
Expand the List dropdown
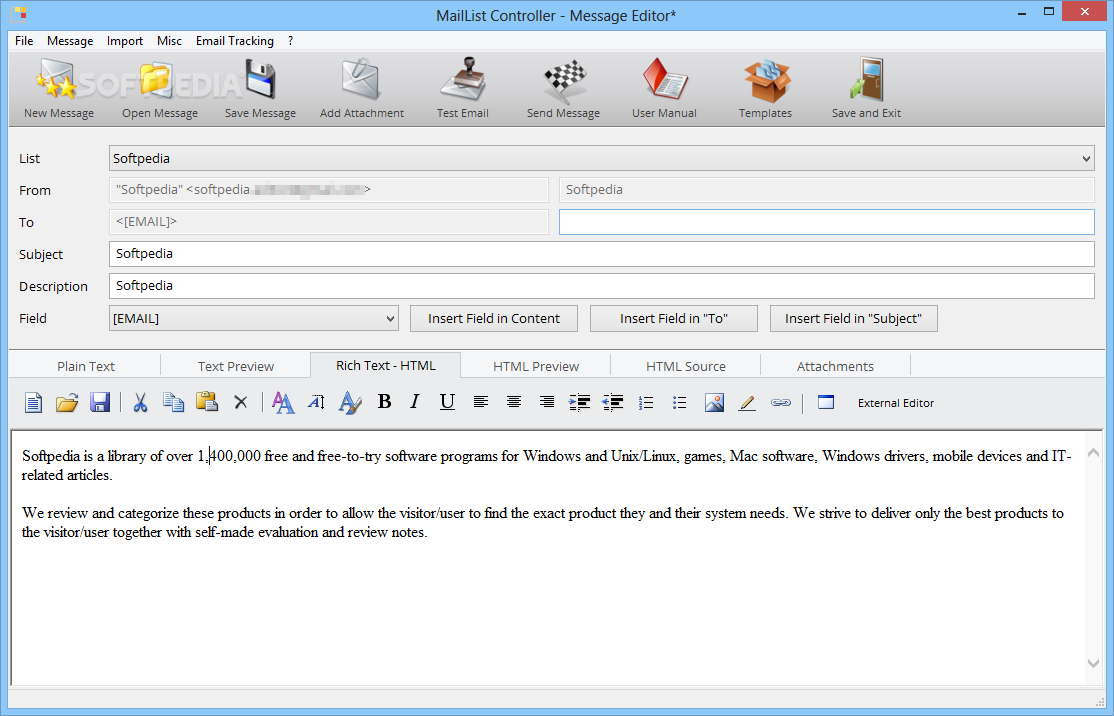1086,158
